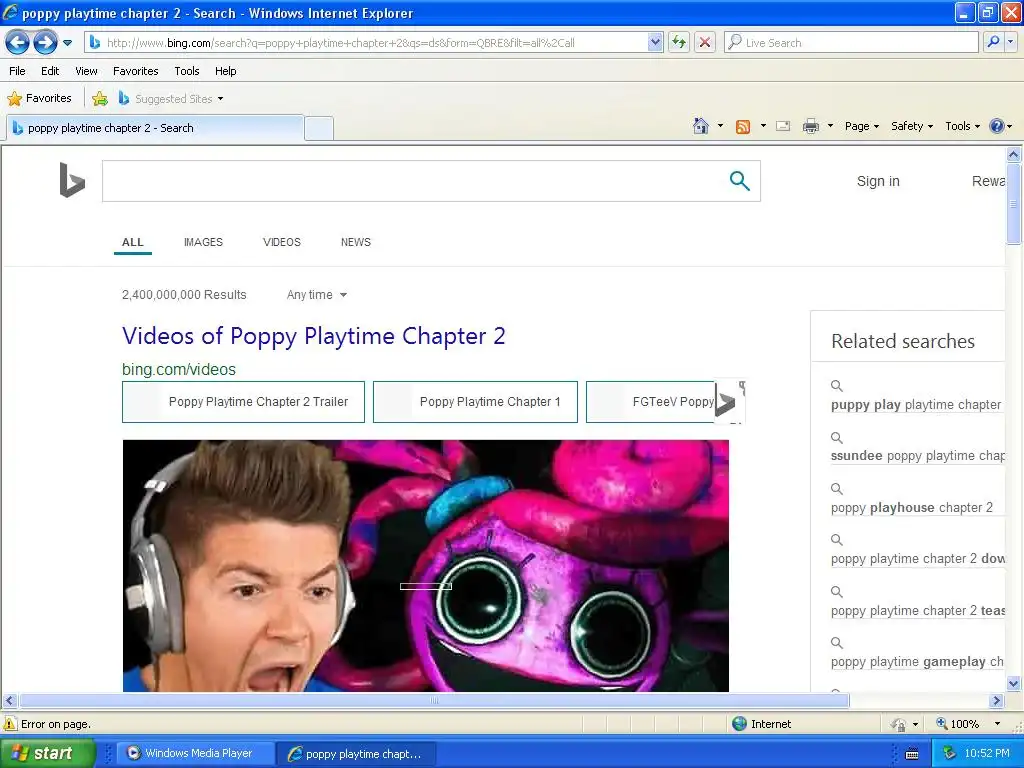Open the View menu
The width and height of the screenshot is (1024, 768).
coord(86,71)
